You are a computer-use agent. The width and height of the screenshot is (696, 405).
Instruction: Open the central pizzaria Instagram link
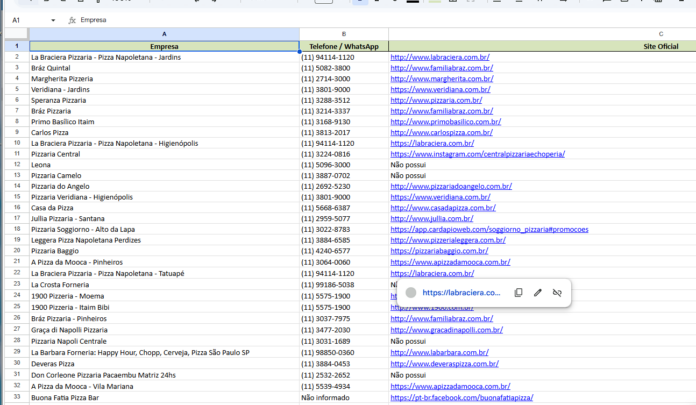477,154
